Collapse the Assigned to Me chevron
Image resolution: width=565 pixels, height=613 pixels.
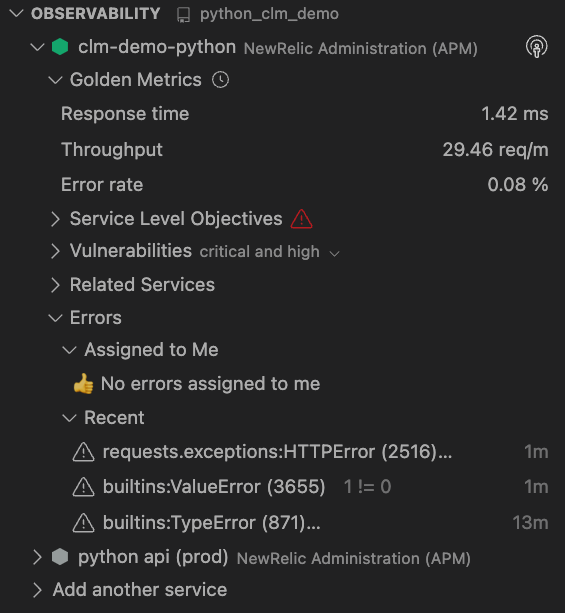click(x=70, y=350)
